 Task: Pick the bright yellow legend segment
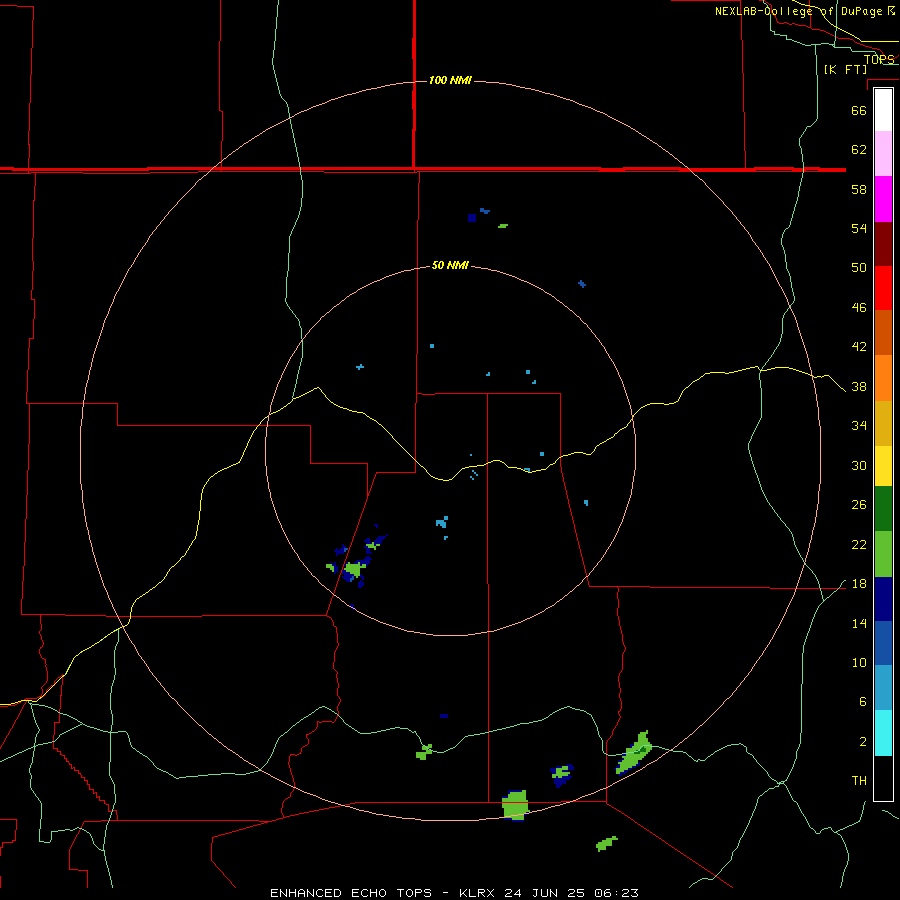click(x=883, y=466)
